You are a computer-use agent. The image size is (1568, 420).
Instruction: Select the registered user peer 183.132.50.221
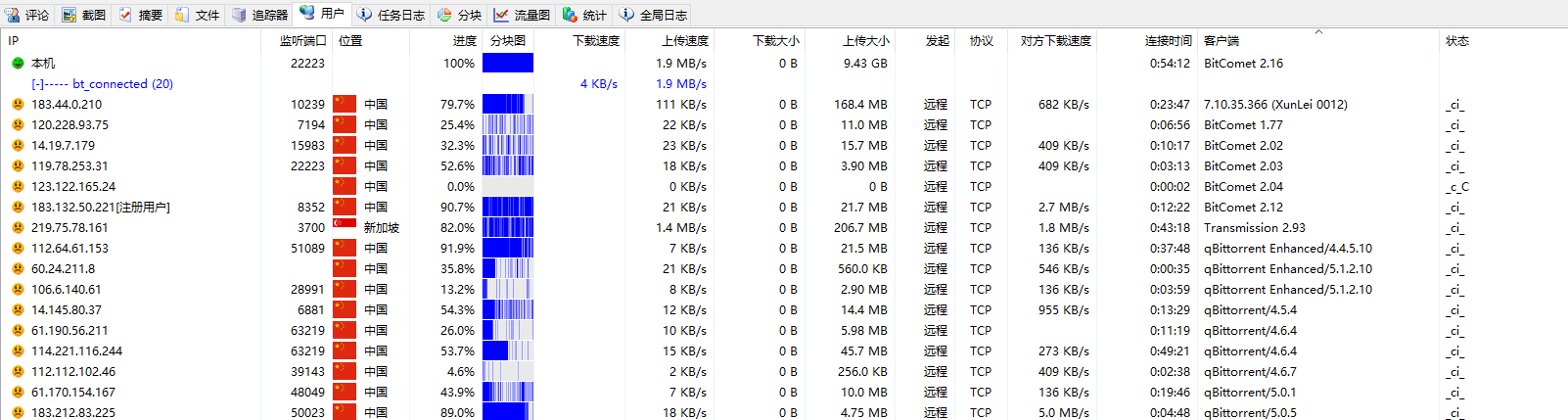click(x=100, y=208)
